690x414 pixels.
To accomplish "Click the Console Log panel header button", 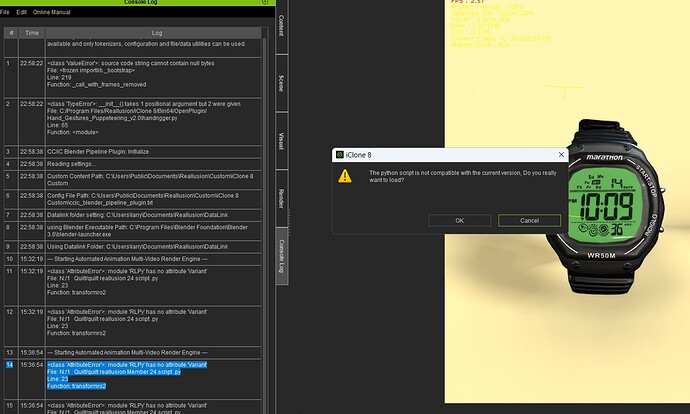I will coord(265,2).
